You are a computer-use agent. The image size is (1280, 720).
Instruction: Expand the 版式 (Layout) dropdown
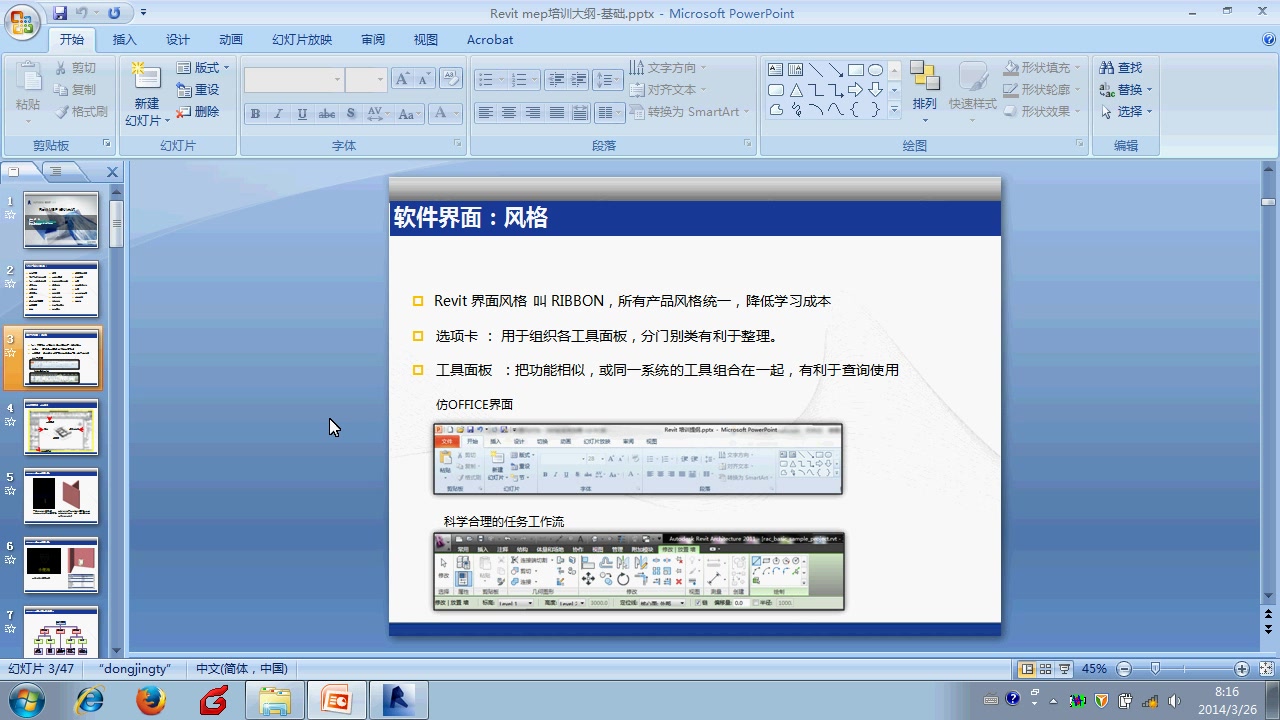[203, 68]
